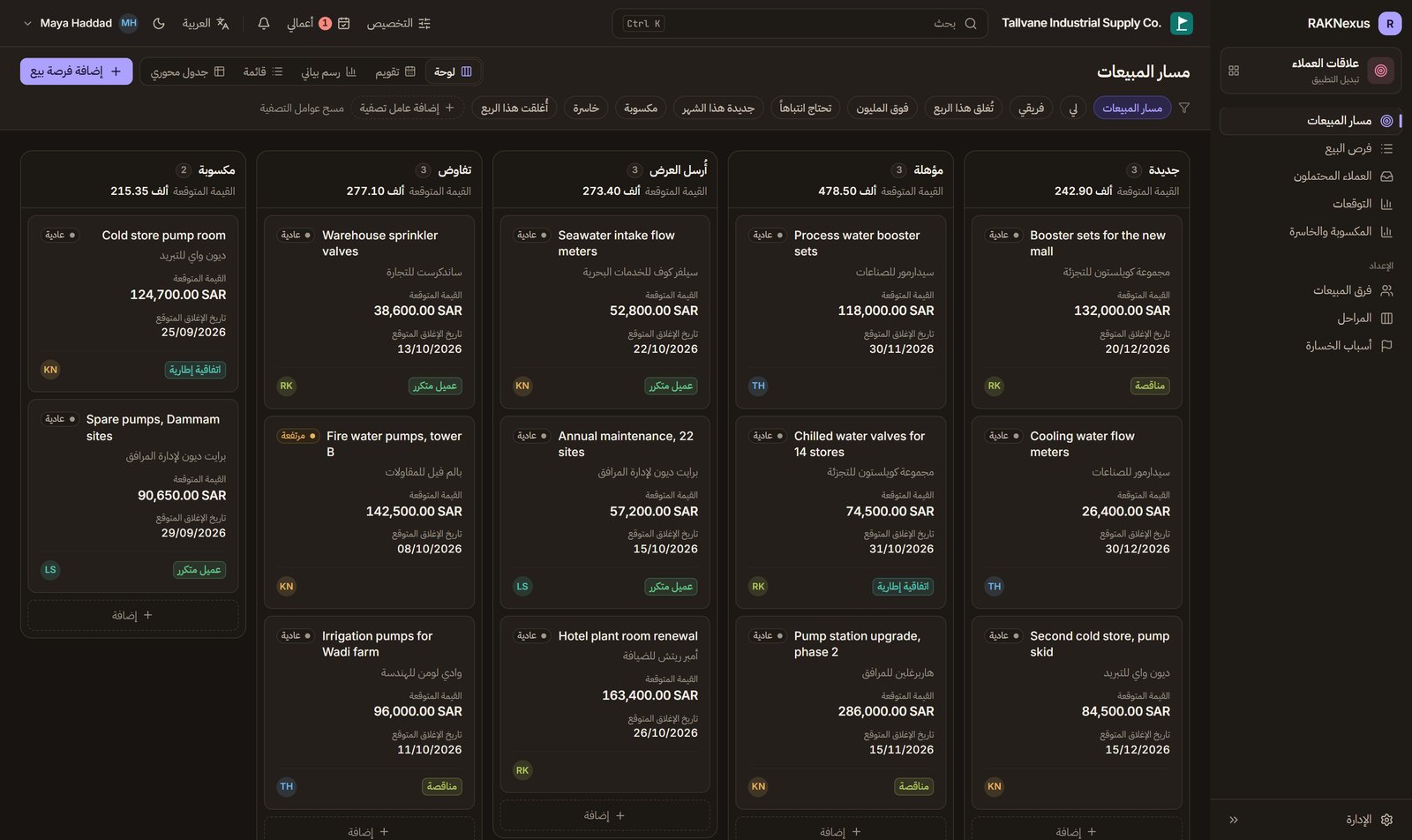
Task: Open الإدارة settings gear in sidebar
Action: click(x=1369, y=820)
